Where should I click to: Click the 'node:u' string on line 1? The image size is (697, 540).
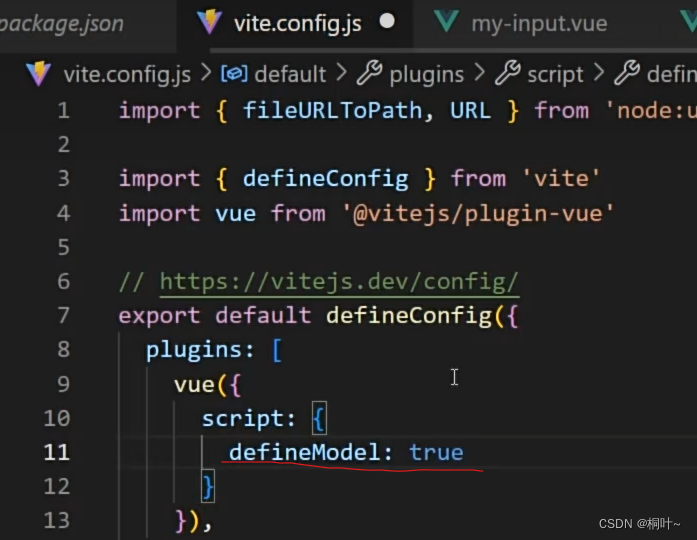point(651,110)
